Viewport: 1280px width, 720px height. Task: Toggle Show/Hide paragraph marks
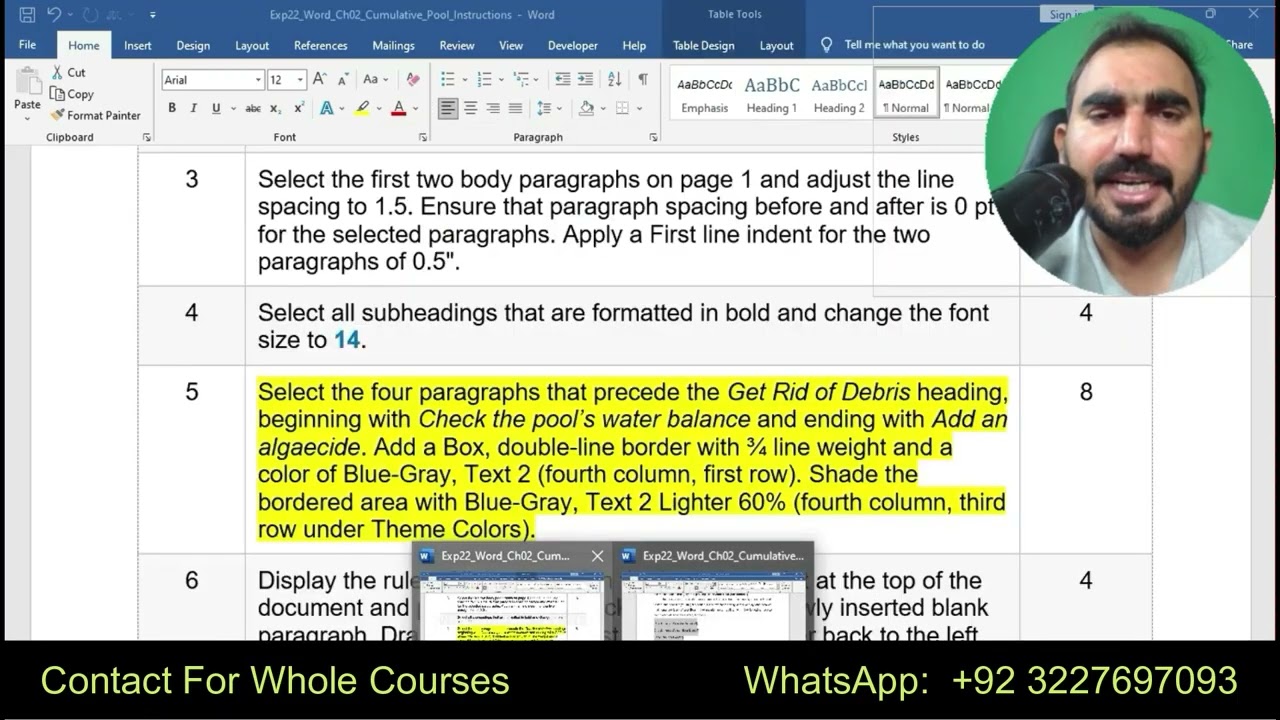point(643,79)
